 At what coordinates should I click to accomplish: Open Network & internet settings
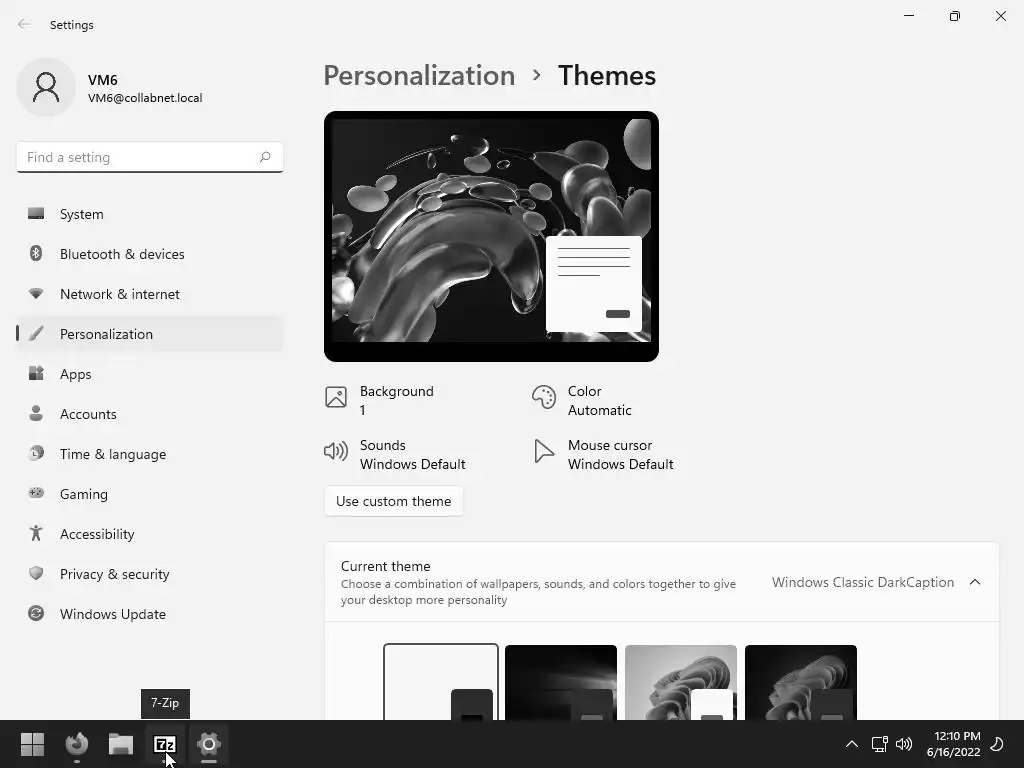point(150,294)
